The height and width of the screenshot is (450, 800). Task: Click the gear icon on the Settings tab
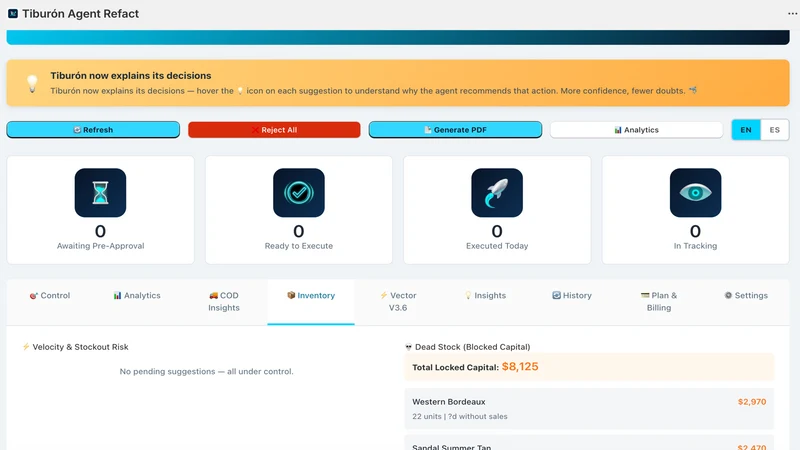click(x=728, y=295)
